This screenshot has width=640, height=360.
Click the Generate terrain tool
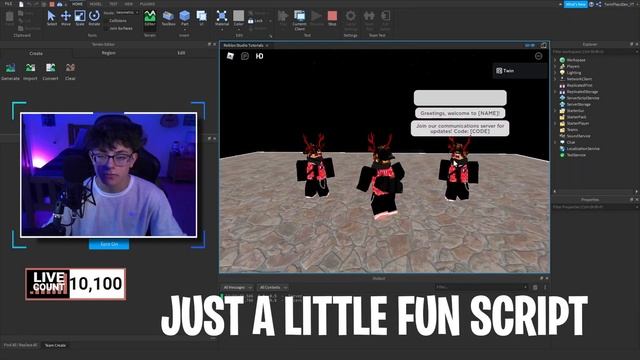tap(10, 71)
